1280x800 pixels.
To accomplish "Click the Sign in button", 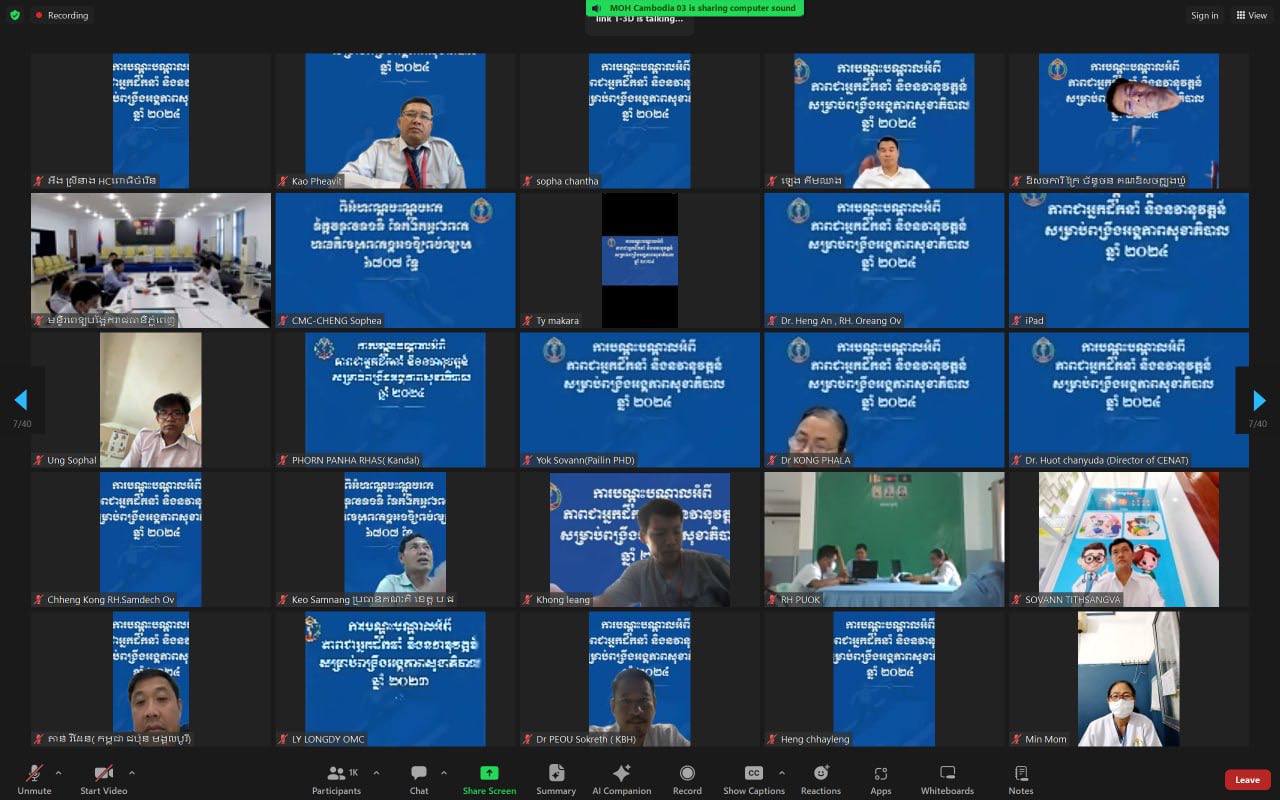I will (x=1204, y=15).
